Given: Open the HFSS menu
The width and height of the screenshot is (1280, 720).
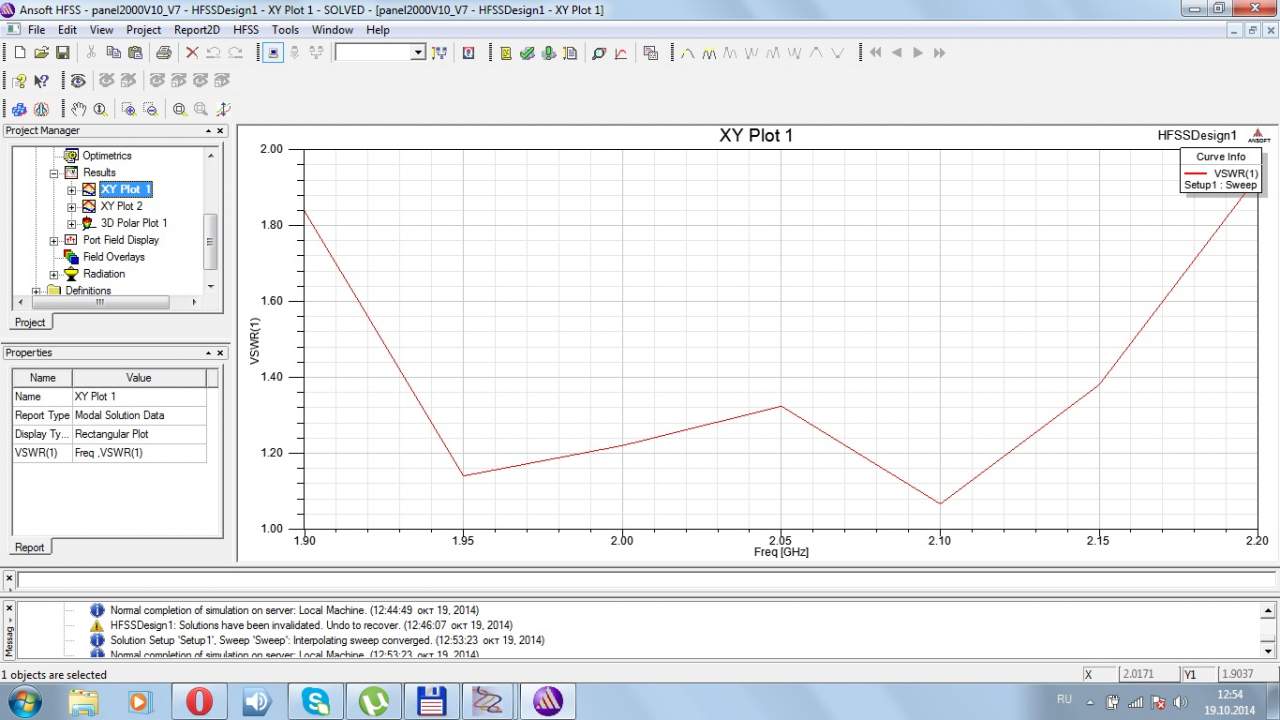Looking at the screenshot, I should 246,30.
